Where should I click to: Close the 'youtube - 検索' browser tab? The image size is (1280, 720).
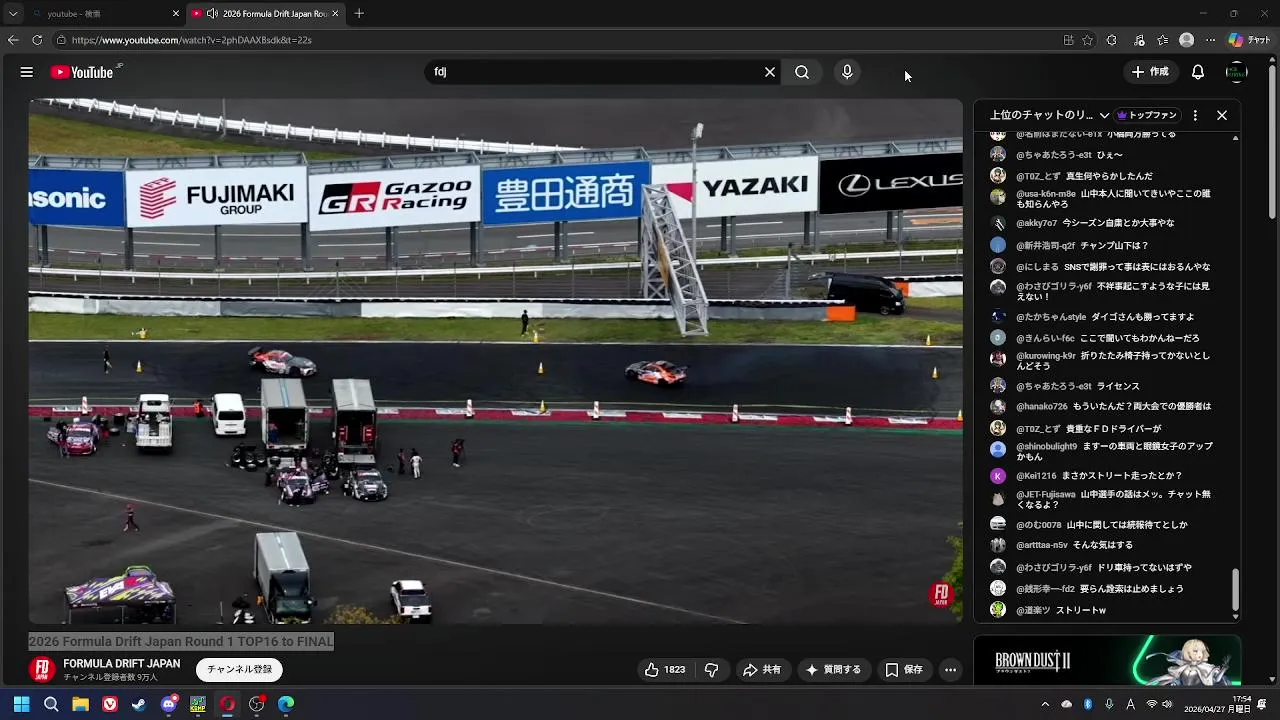coord(176,14)
